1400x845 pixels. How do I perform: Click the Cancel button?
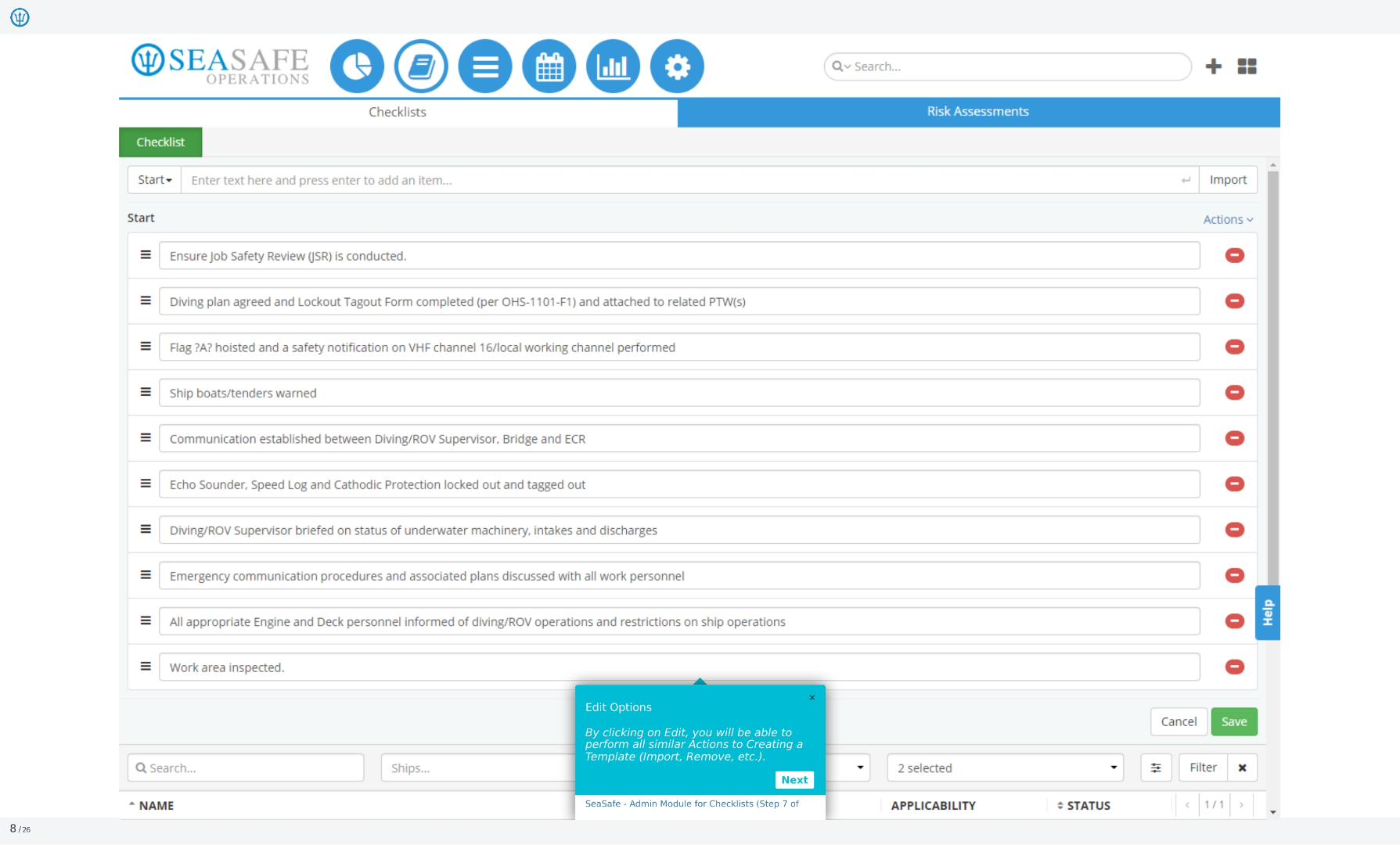click(1179, 721)
